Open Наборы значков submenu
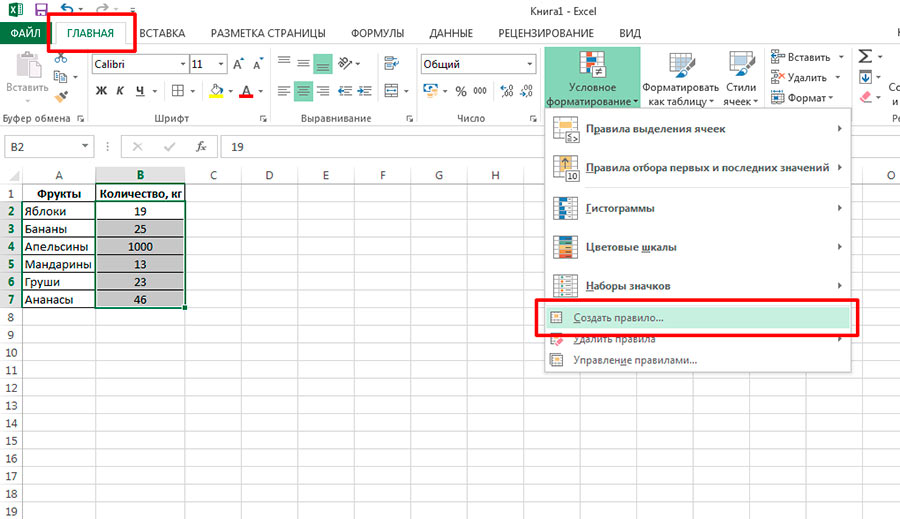 pyautogui.click(x=697, y=286)
